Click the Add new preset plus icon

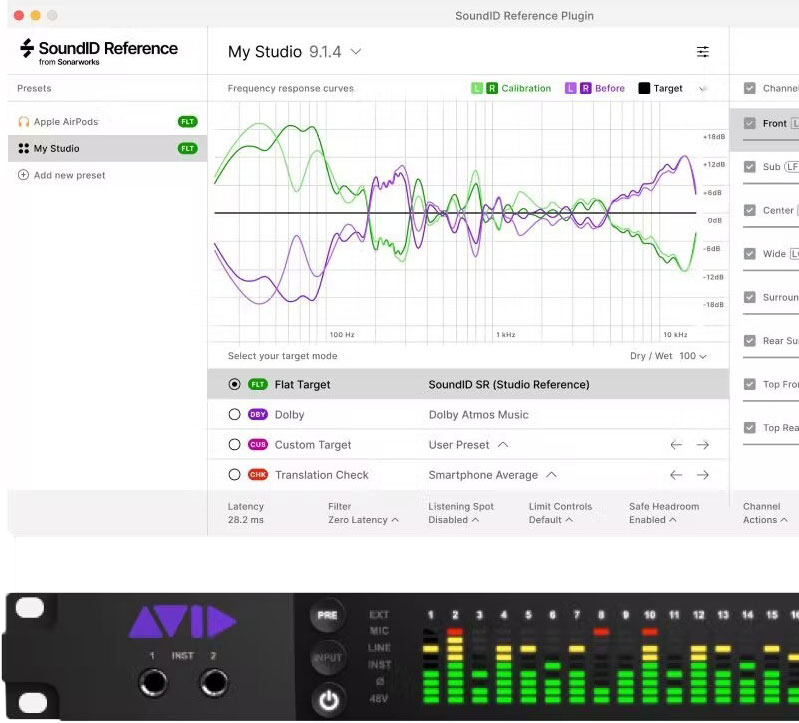[23, 175]
